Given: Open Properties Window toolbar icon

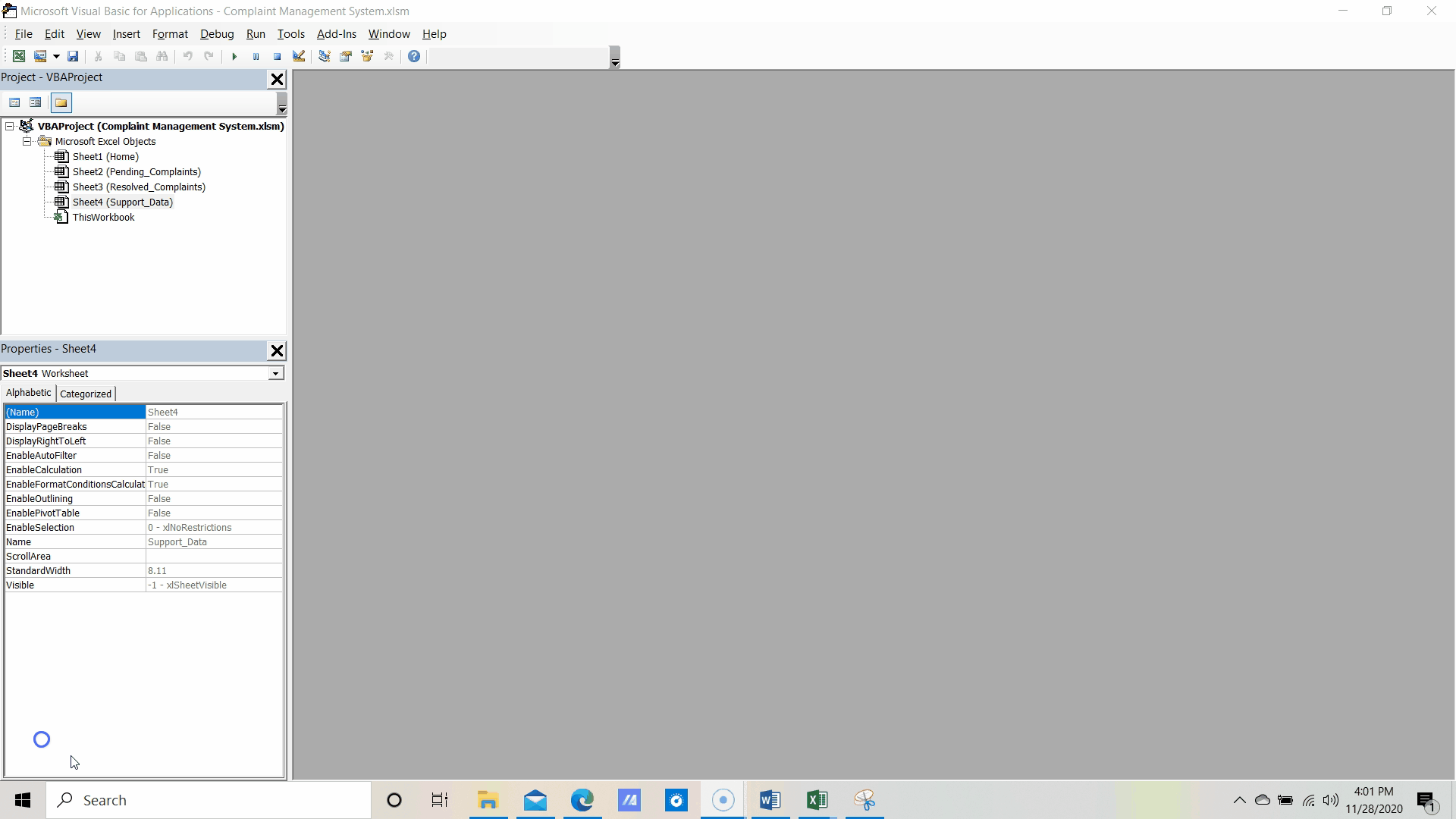Looking at the screenshot, I should click(346, 56).
